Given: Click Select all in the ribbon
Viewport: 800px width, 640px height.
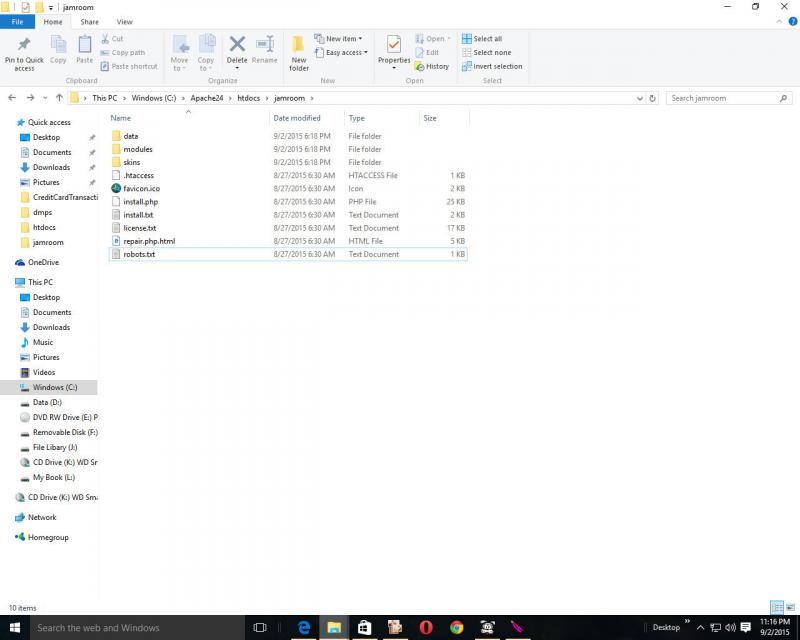Looking at the screenshot, I should [482, 39].
